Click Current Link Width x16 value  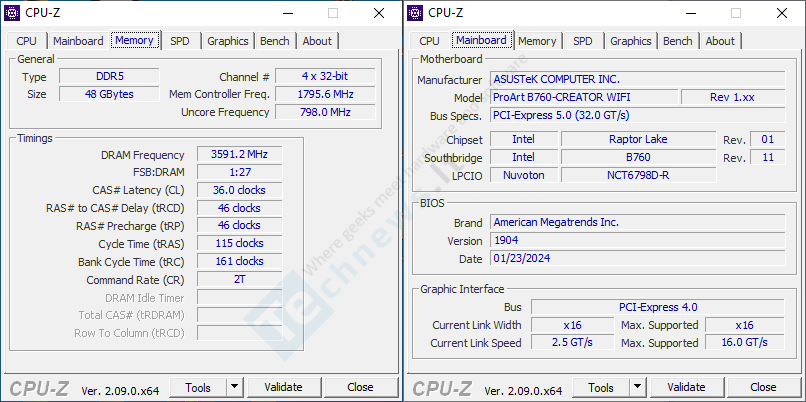pos(573,325)
